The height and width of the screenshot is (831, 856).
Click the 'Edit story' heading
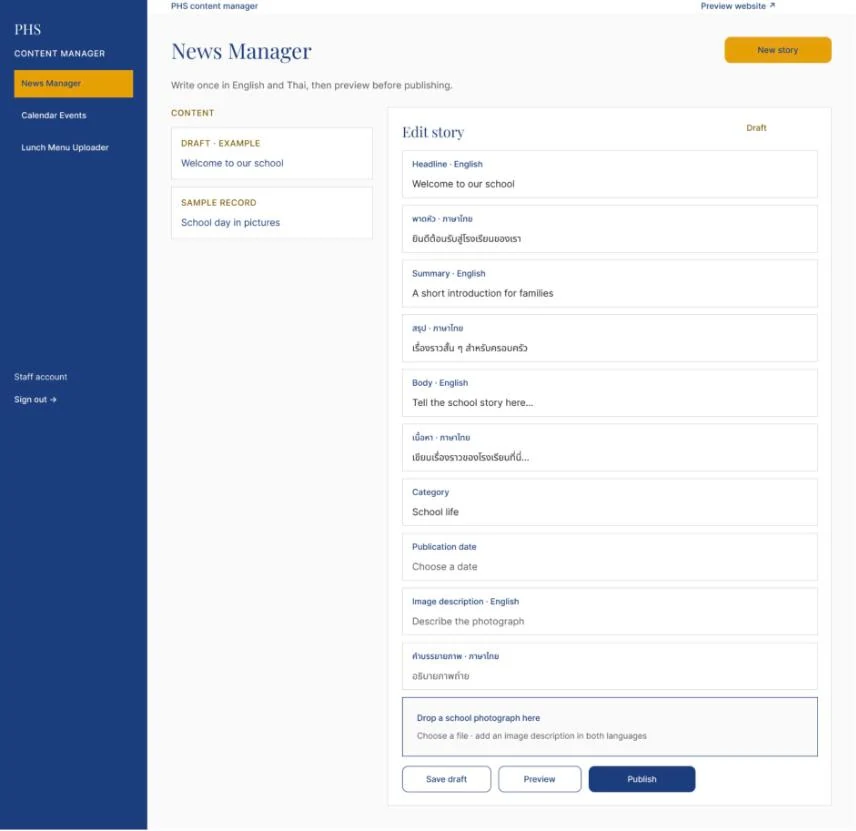point(433,132)
